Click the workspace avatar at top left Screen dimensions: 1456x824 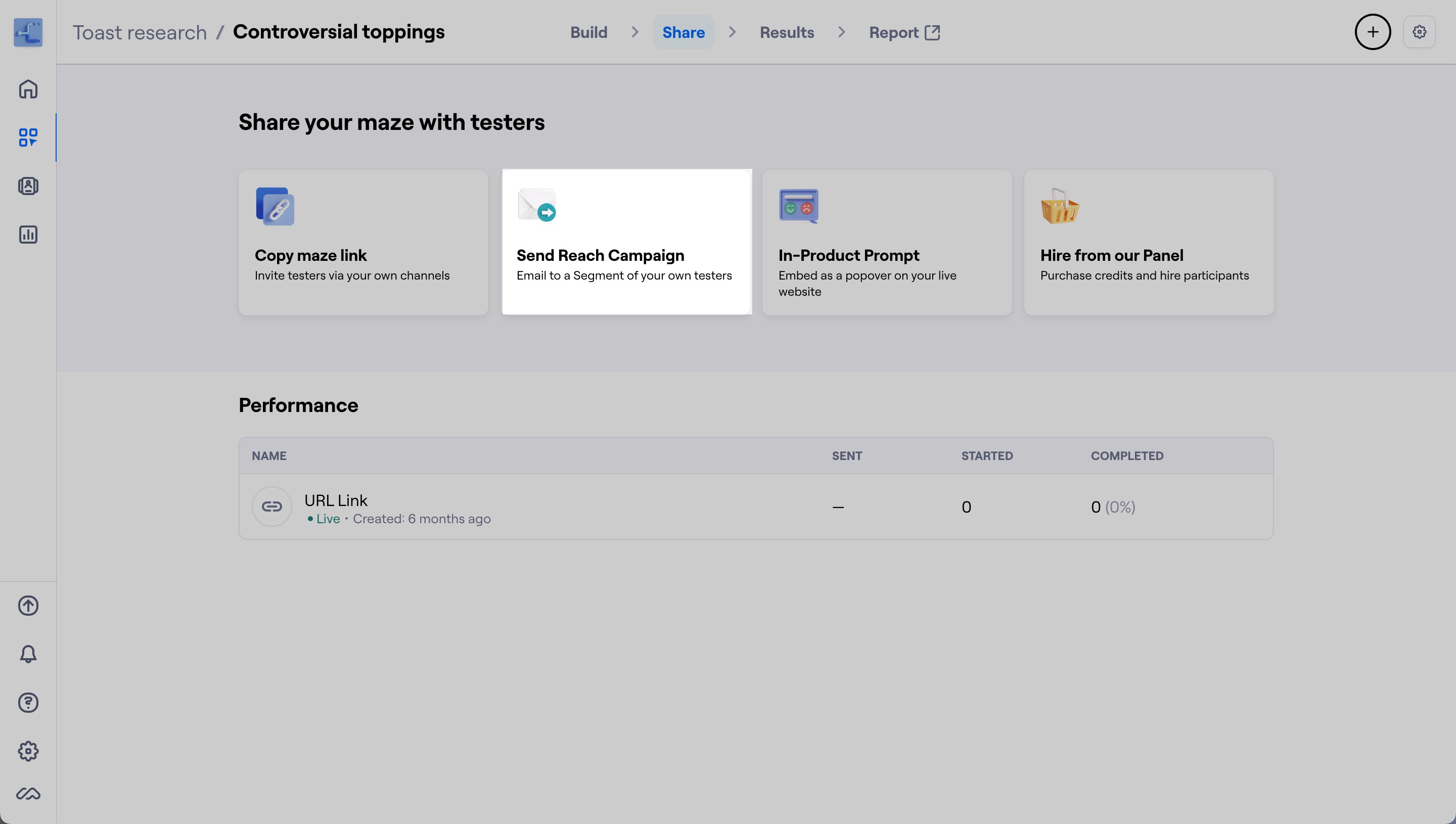click(28, 32)
